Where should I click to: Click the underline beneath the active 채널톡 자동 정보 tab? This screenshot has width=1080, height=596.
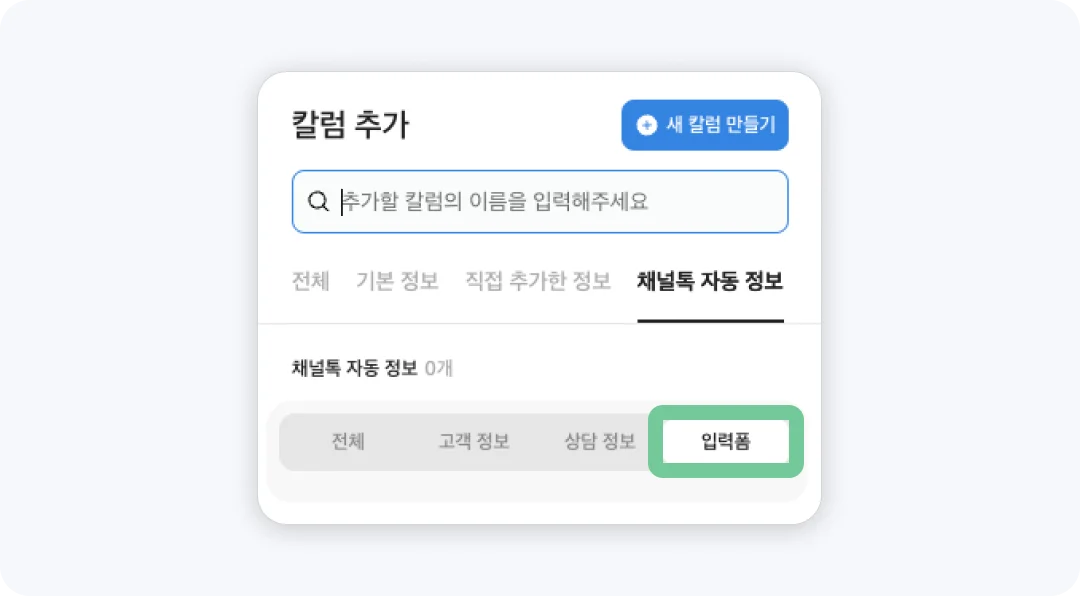[x=710, y=320]
